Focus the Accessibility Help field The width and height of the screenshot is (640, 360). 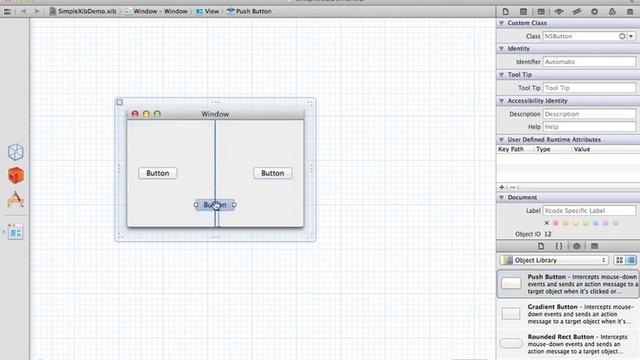tap(589, 127)
